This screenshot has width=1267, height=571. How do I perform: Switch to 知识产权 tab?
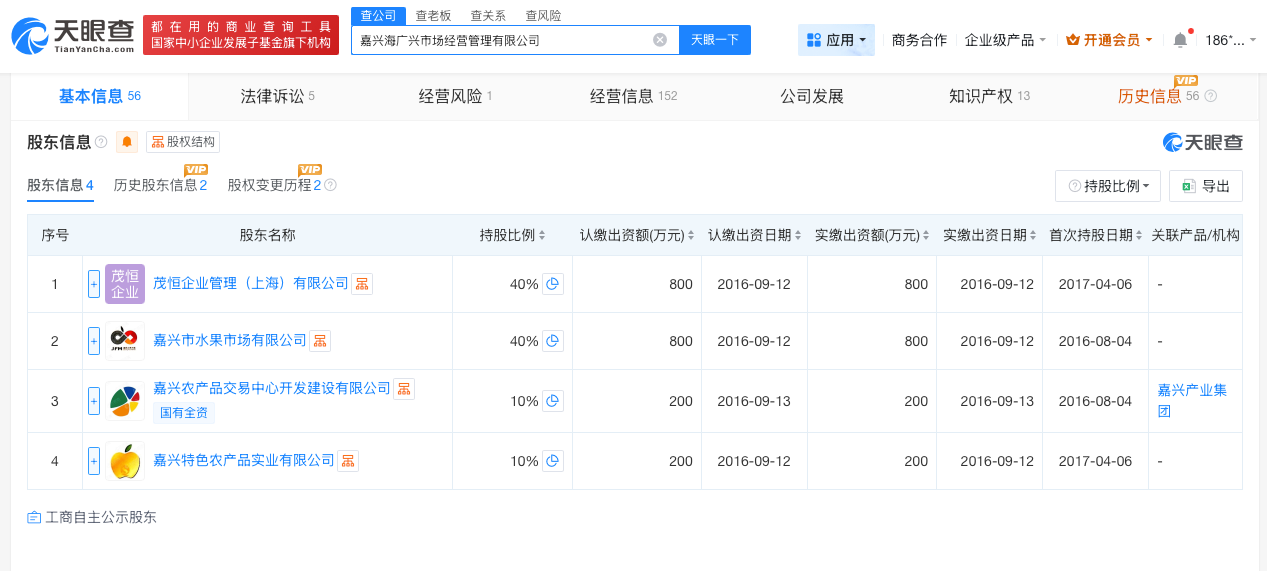[989, 96]
